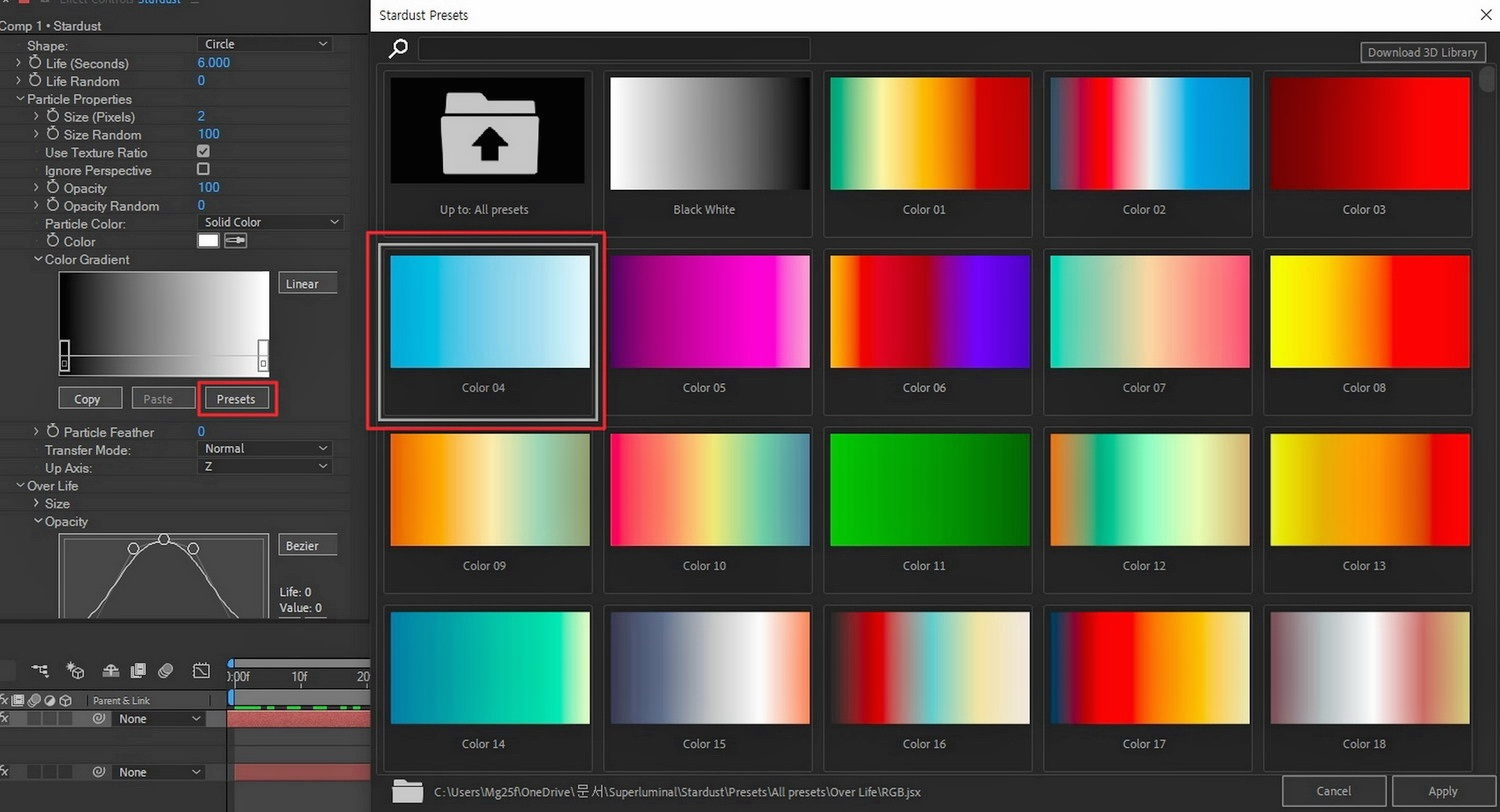Open the Transfer Mode dropdown showing Normal

click(x=264, y=449)
